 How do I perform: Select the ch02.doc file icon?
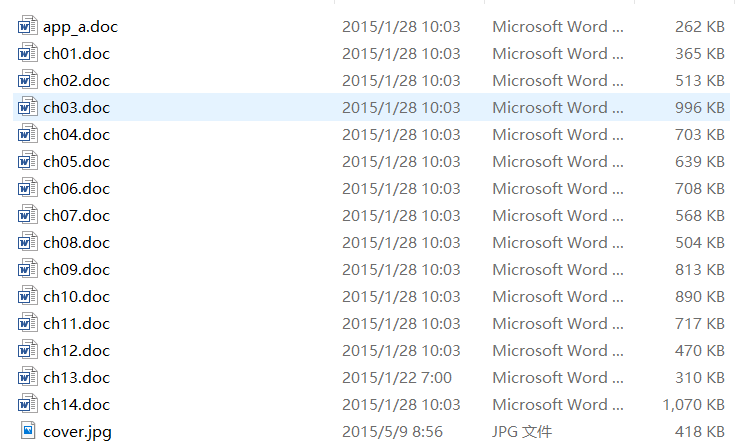point(27,81)
